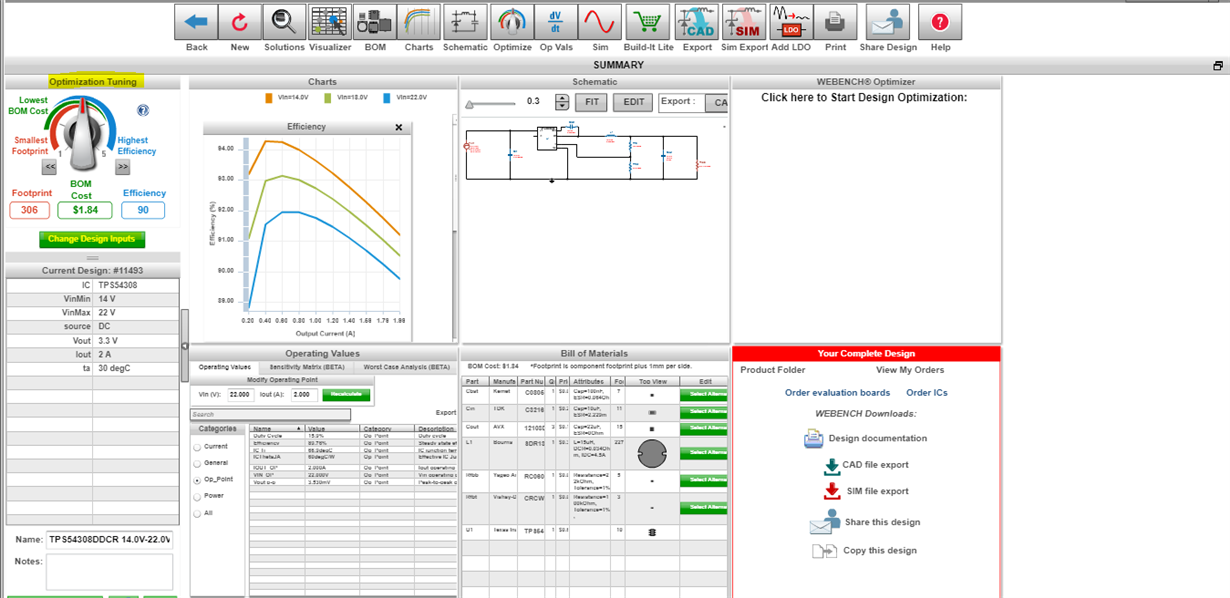
Task: Select the Power category radio button
Action: [197, 496]
